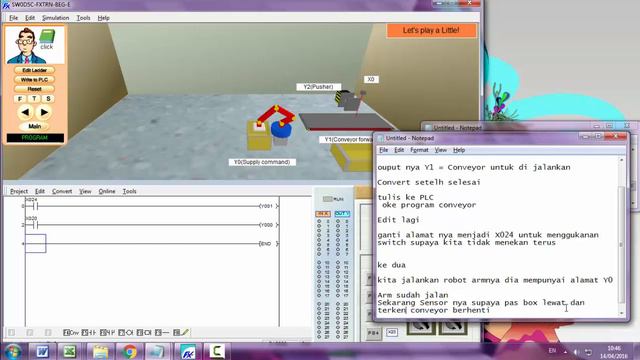This screenshot has width=640, height=360.
Task: Click the Notepad vertical scrollbar thumb
Action: (622, 245)
